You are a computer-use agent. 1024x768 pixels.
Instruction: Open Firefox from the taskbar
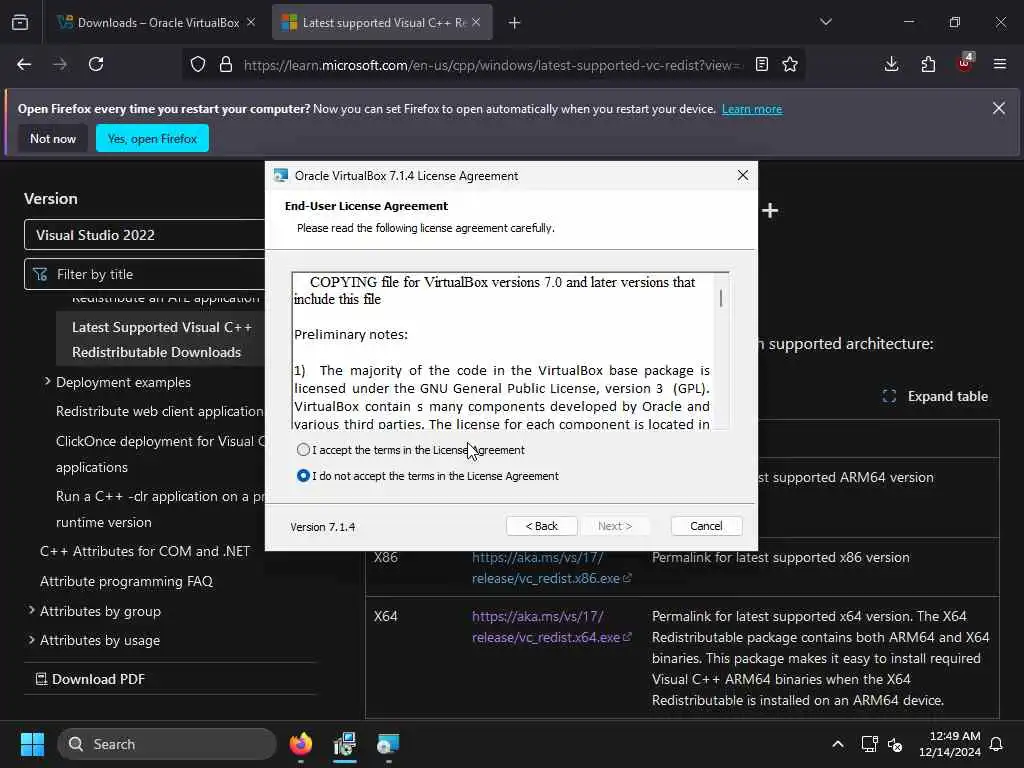click(x=301, y=744)
